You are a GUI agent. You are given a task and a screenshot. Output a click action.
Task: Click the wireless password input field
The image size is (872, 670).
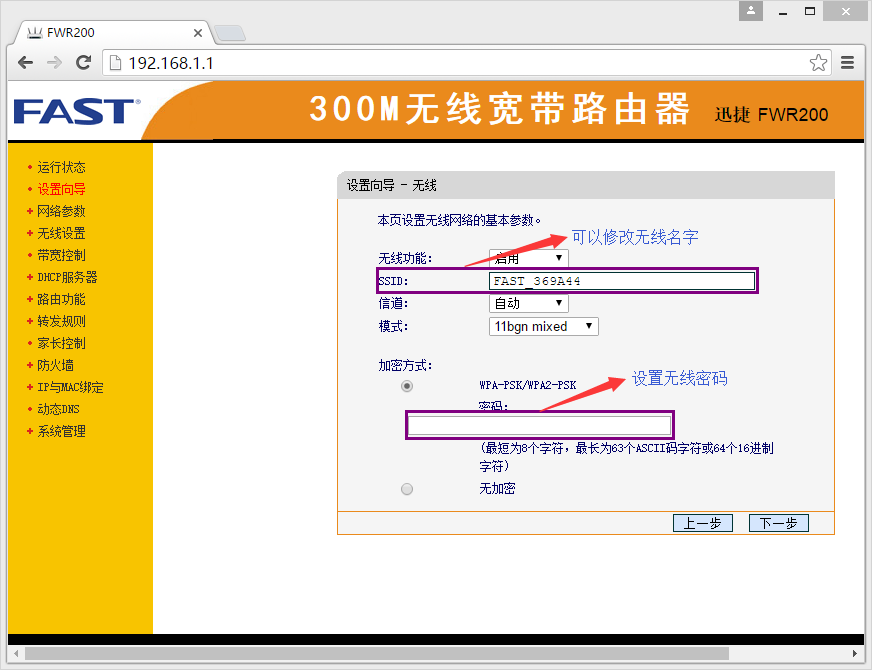pos(539,426)
